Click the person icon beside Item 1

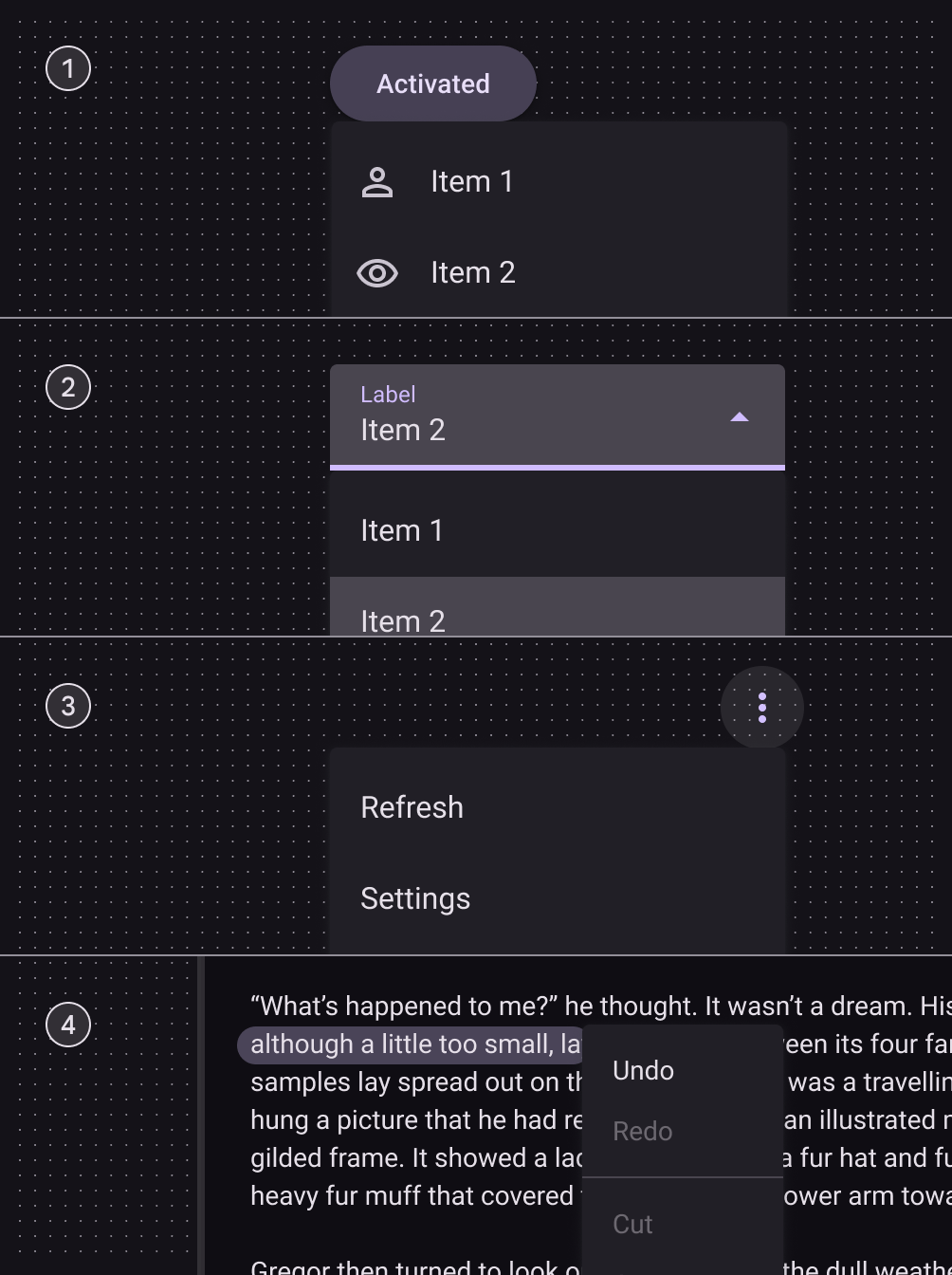377,182
